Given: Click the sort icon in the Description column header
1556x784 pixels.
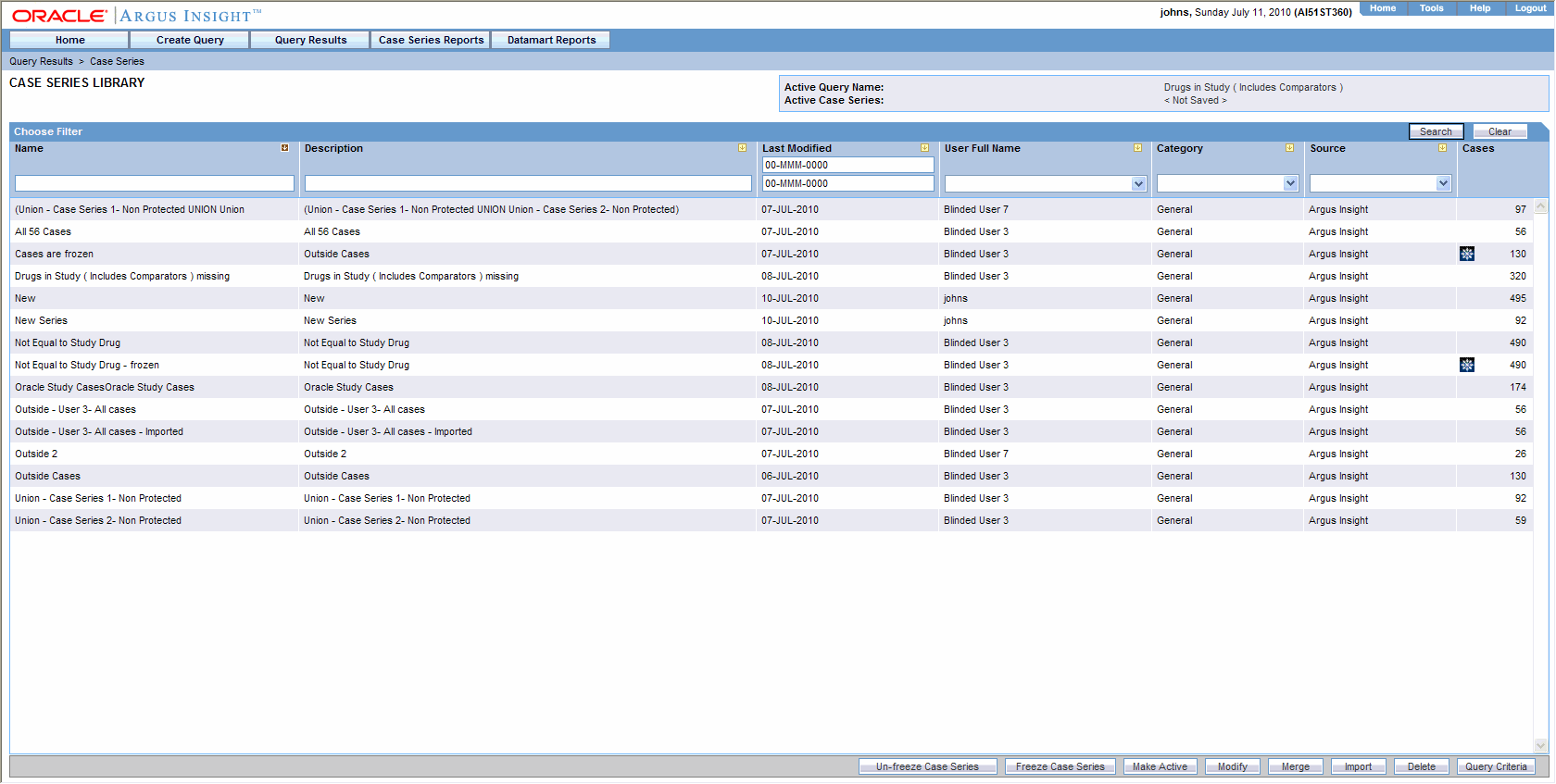Looking at the screenshot, I should click(x=742, y=148).
